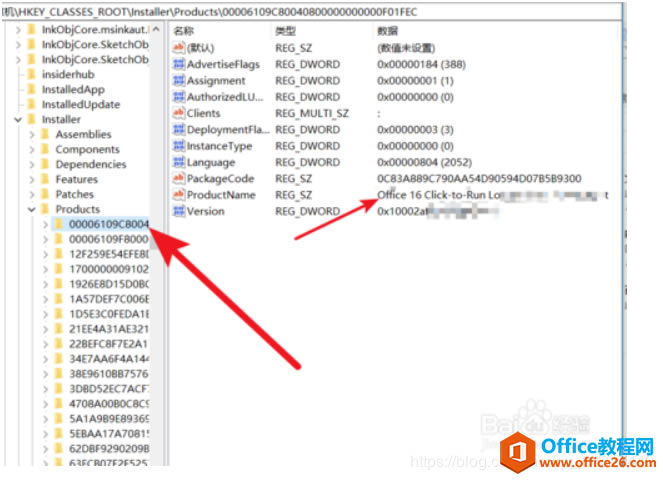Viewport: 663px width, 480px height.
Task: Click the insiderhub folder icon
Action: (x=31, y=74)
